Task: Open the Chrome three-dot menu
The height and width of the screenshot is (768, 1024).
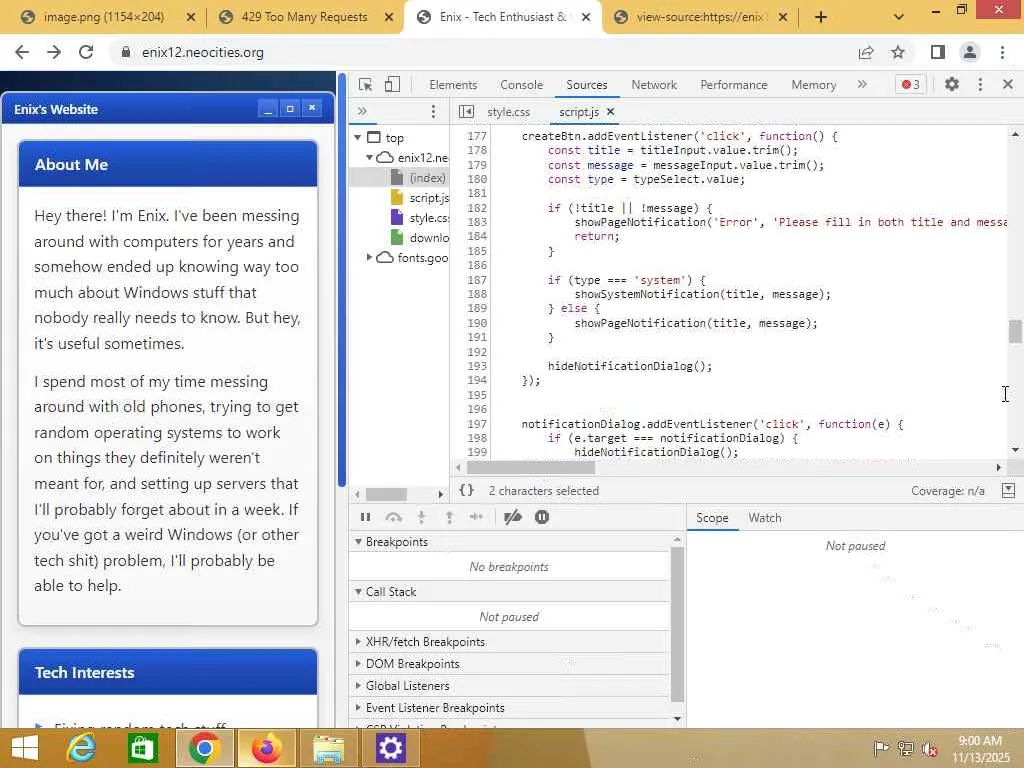Action: coord(1002,52)
